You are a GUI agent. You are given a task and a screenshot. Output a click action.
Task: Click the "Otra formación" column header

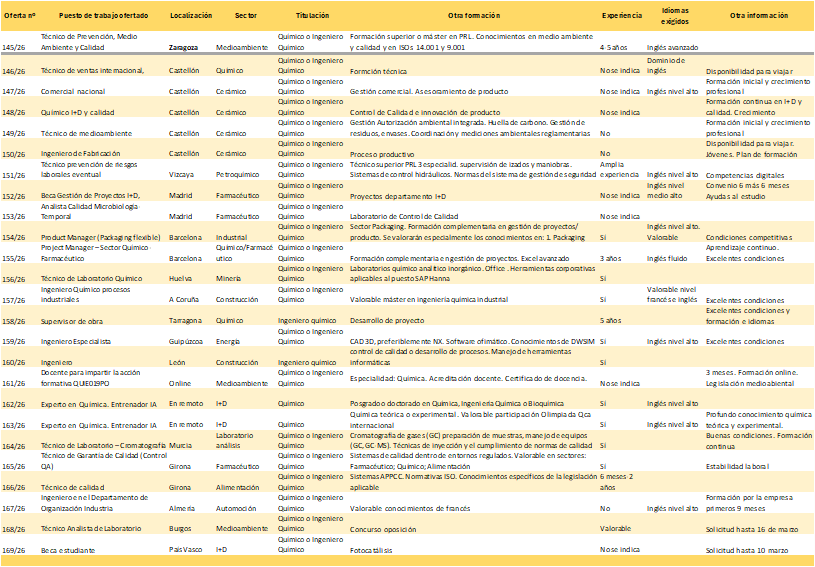[470, 17]
